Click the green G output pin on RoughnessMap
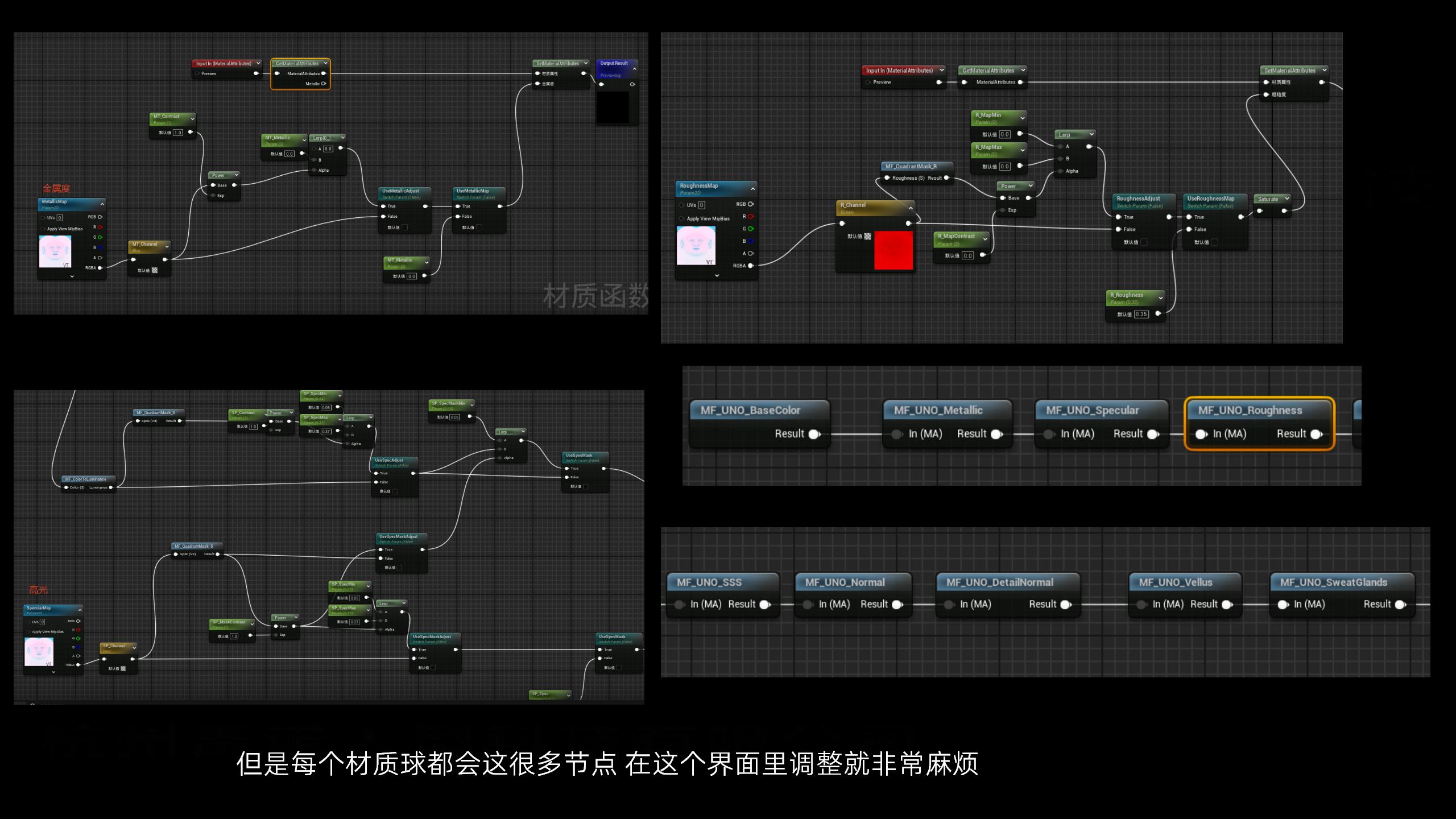 click(751, 229)
